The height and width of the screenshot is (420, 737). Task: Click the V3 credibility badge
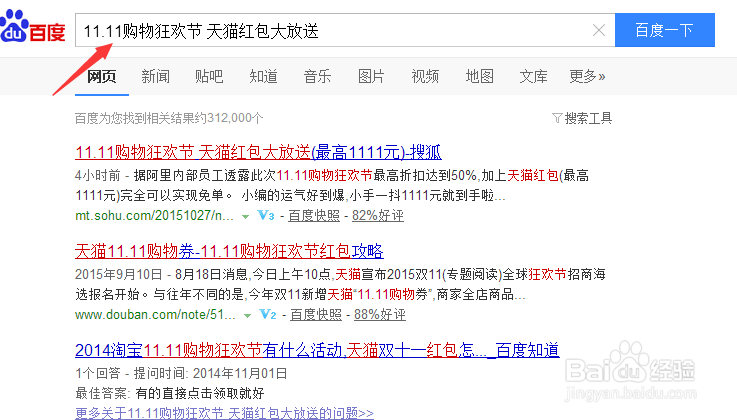(266, 216)
